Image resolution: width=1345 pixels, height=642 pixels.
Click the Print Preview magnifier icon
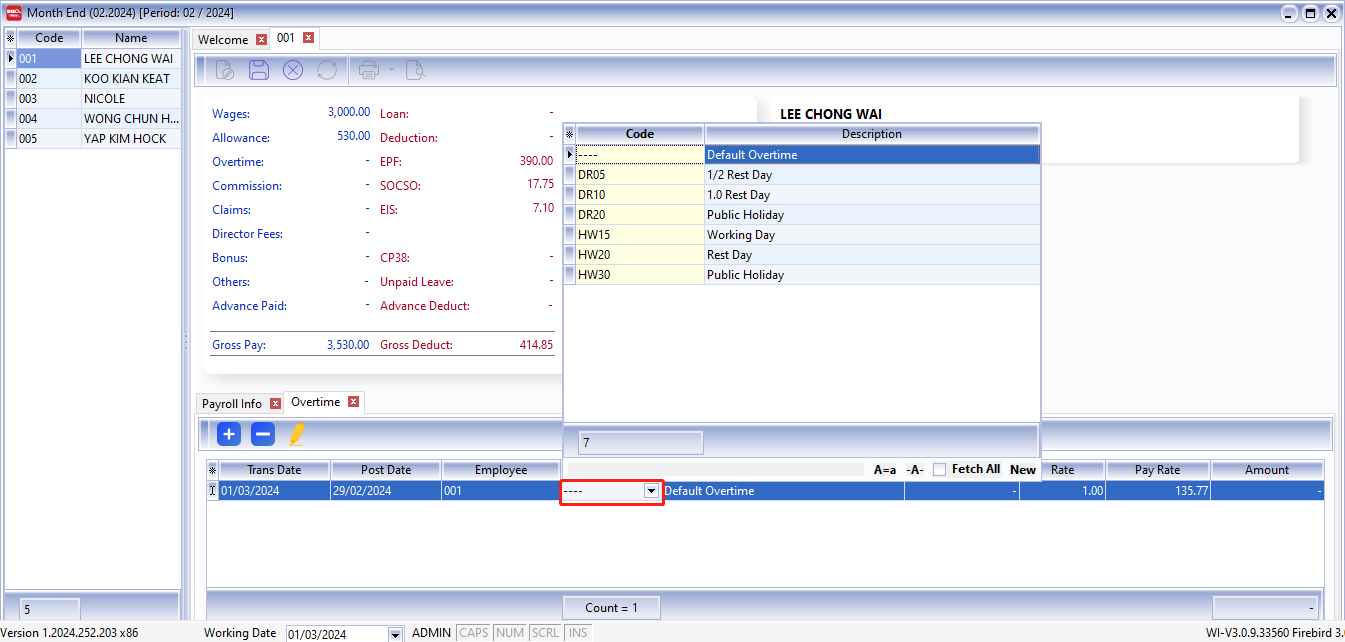tap(415, 70)
